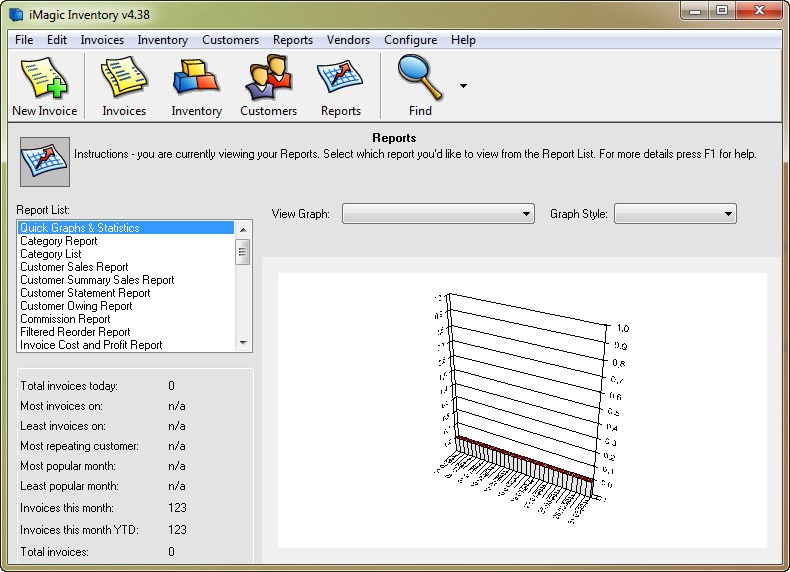
Task: Open the Invoices toolbar icon
Action: 124,77
